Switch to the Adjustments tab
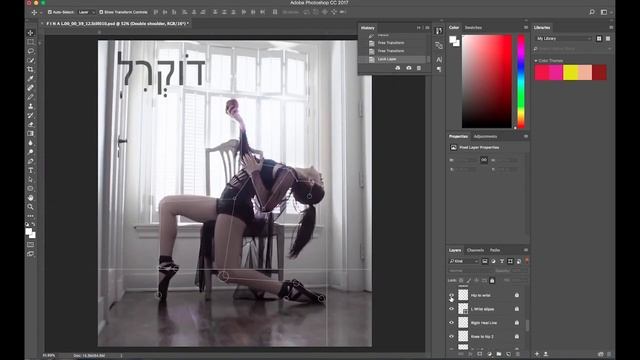Screen dimensions: 640x360 coord(485,136)
